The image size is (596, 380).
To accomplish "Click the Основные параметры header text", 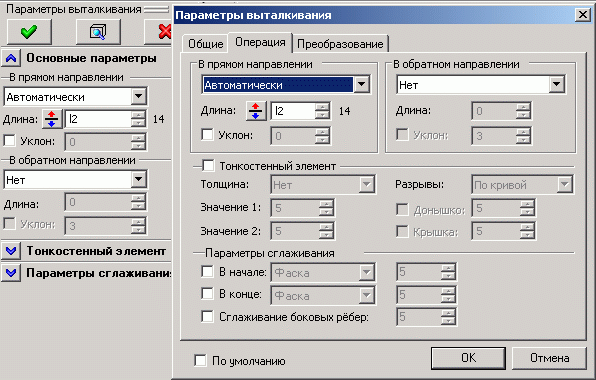I will 91,58.
